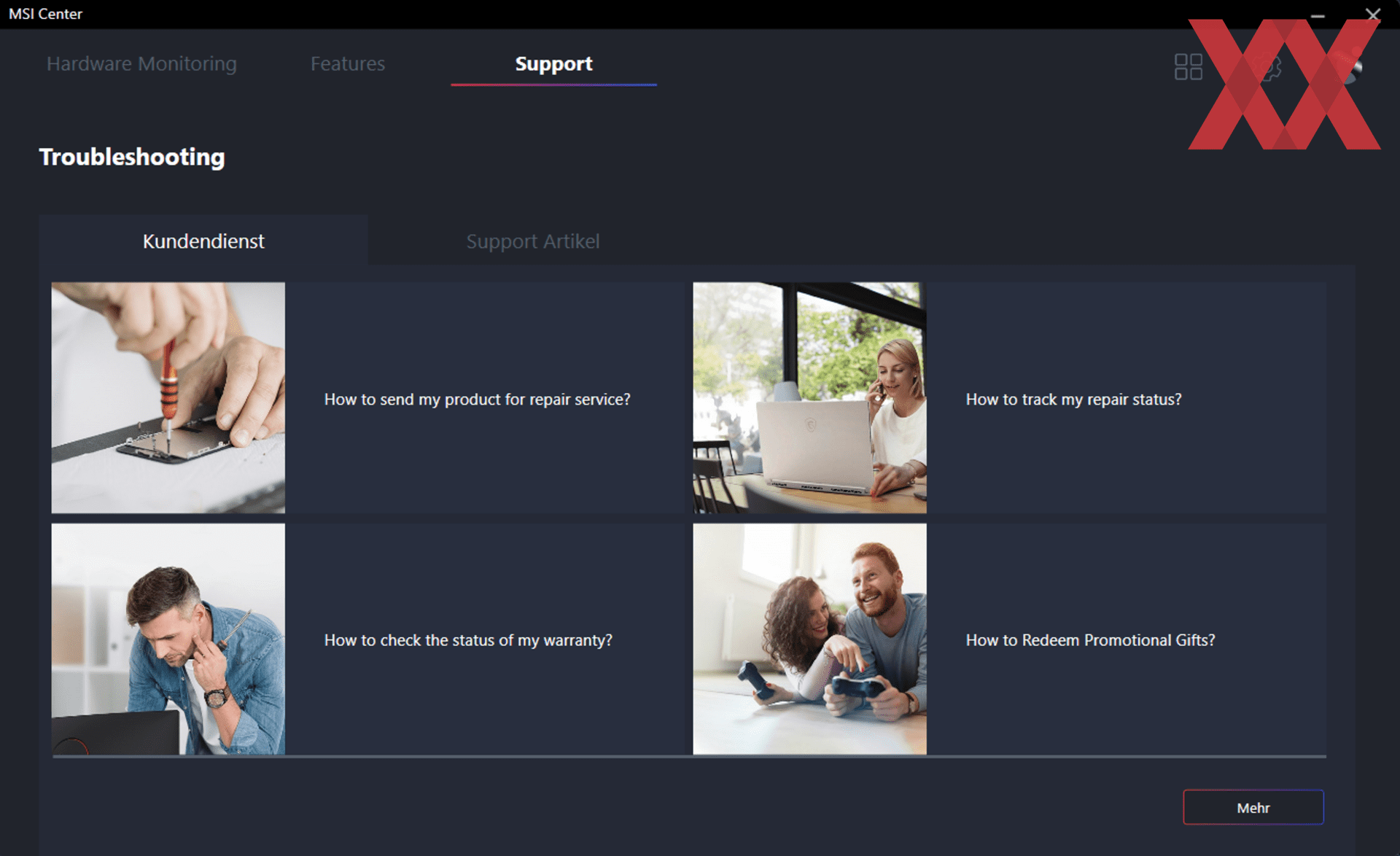Select the Support tab
Image resolution: width=1400 pixels, height=856 pixels.
553,63
